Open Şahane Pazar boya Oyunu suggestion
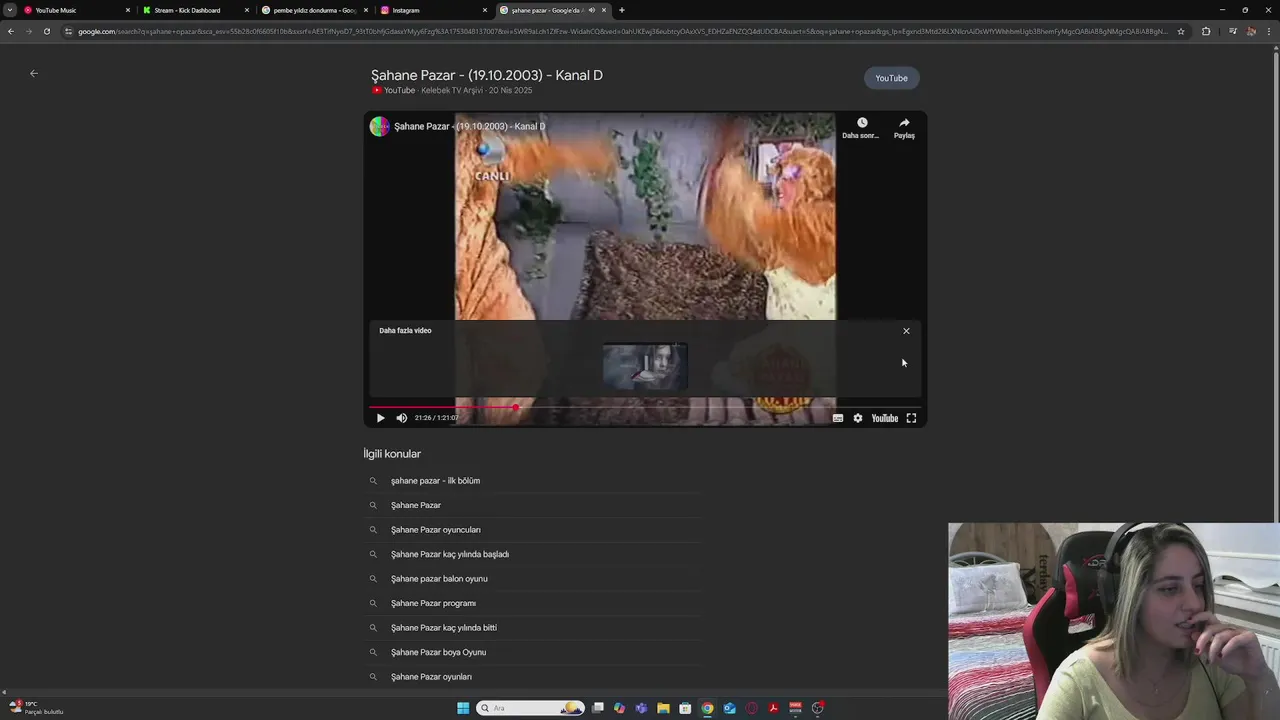This screenshot has height=720, width=1280. (438, 652)
